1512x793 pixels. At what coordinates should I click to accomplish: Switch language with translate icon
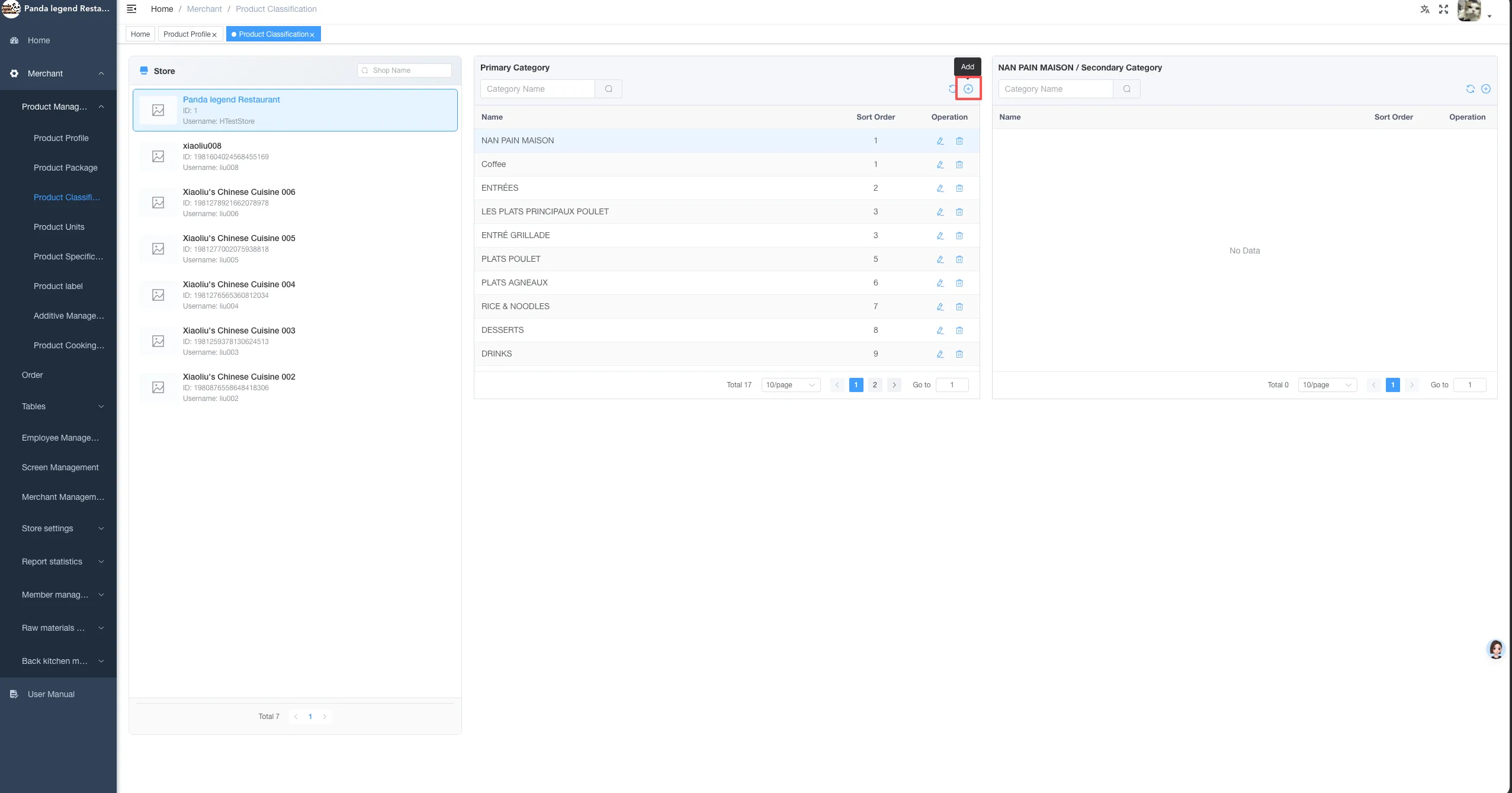[1424, 9]
